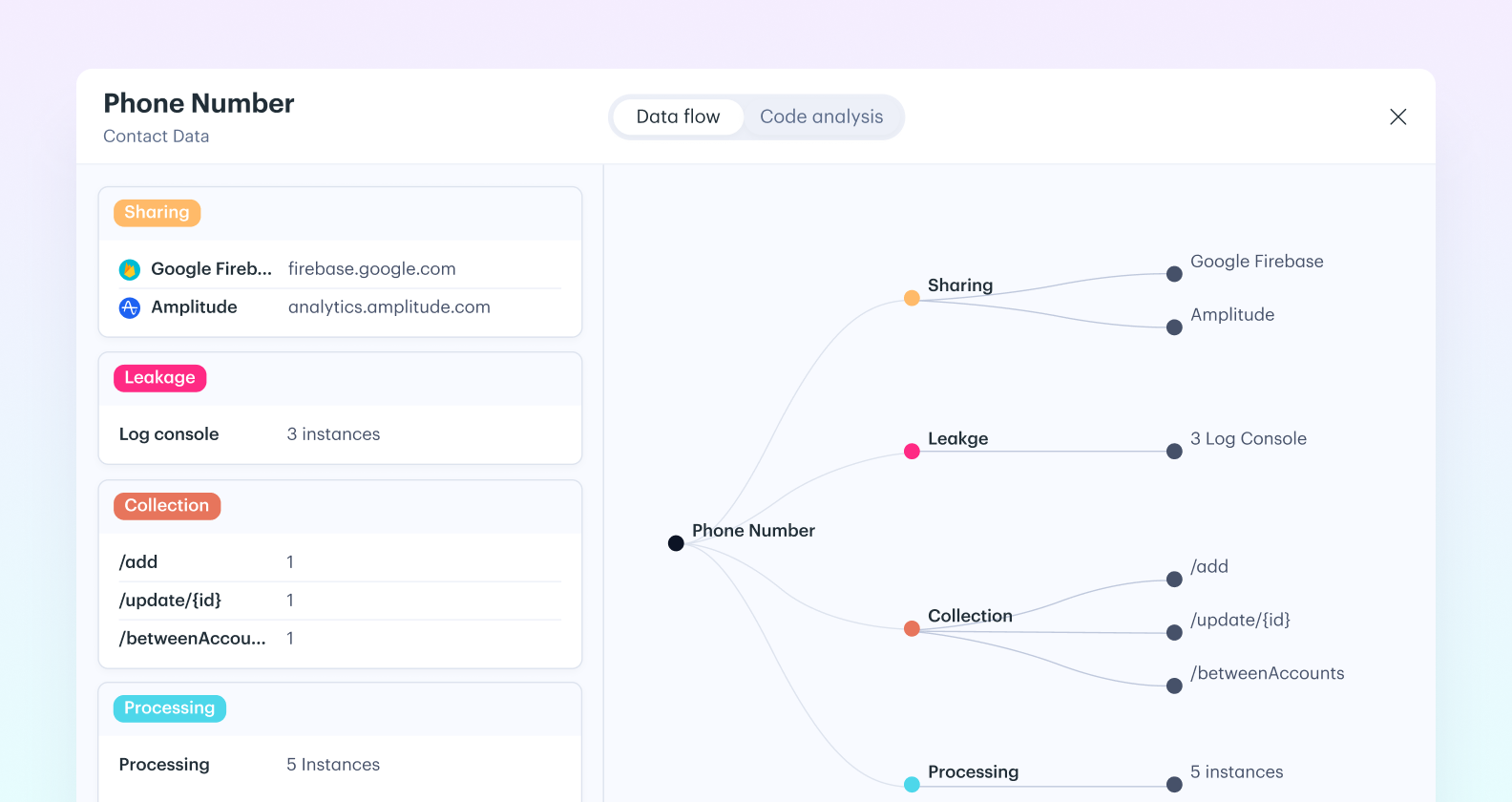Click the cyan Processing node dot
This screenshot has width=1512, height=802.
(912, 785)
